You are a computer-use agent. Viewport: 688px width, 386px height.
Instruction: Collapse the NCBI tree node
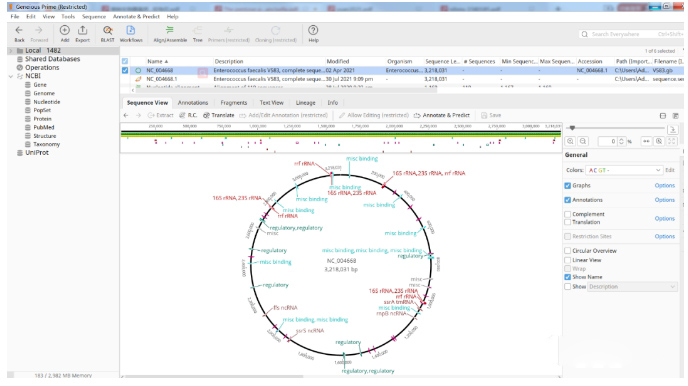tap(11, 76)
